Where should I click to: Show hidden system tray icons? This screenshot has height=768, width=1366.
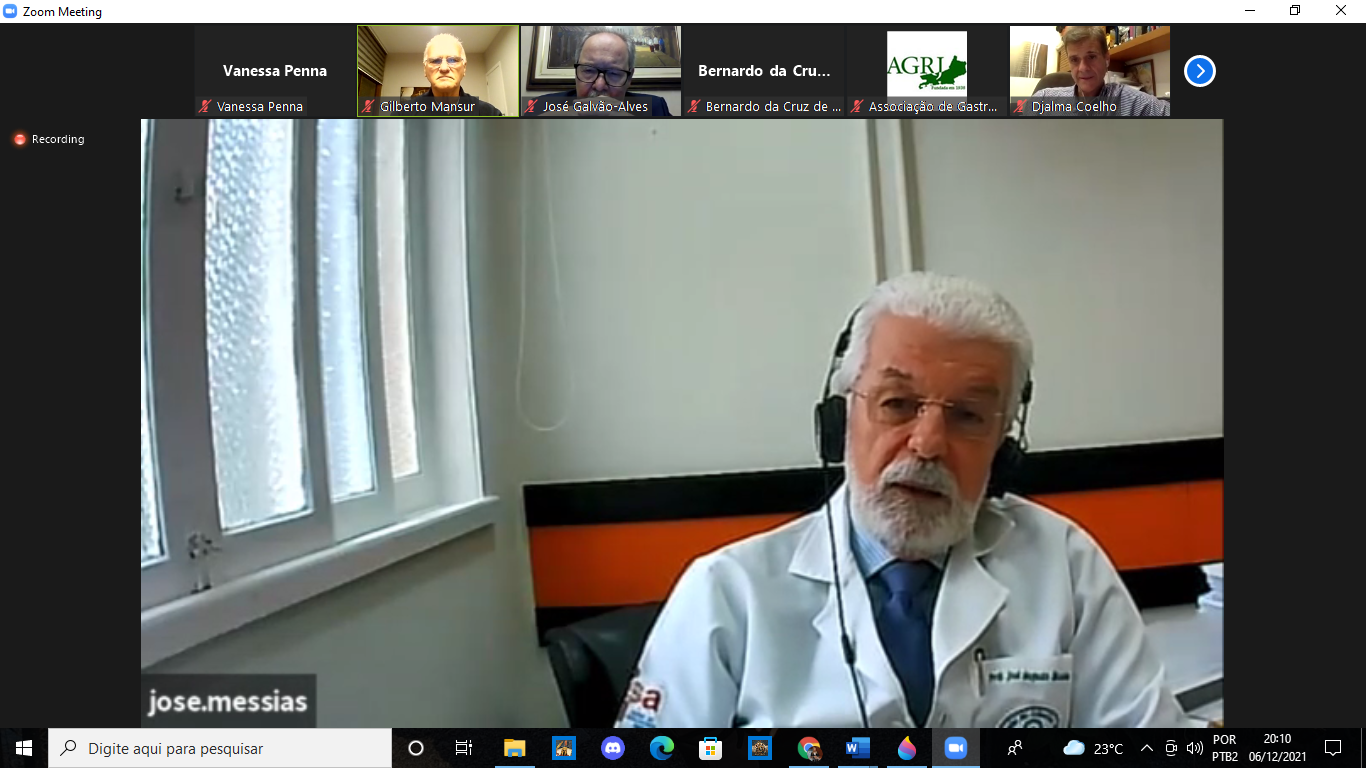tap(1147, 748)
